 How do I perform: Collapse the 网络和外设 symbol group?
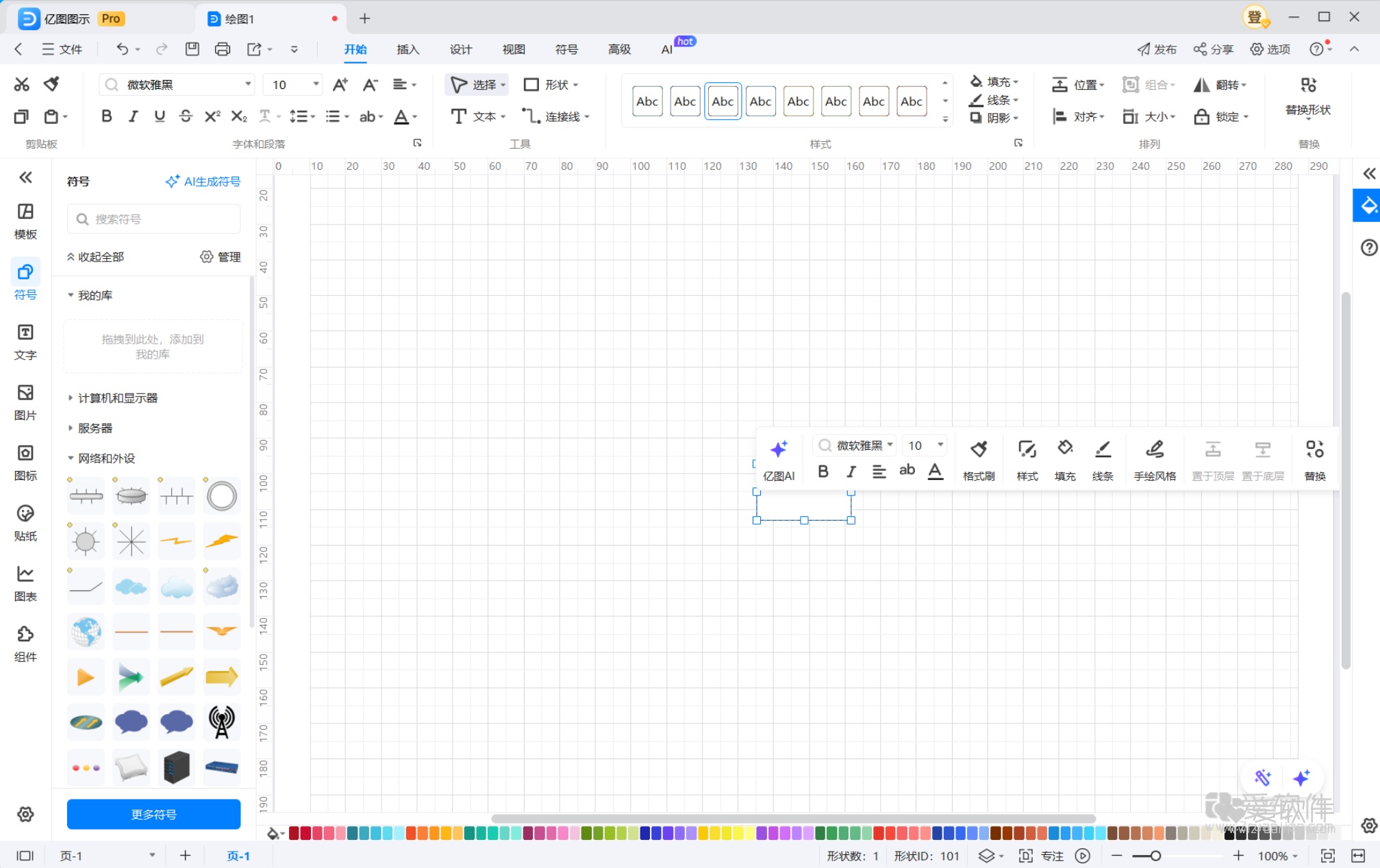tap(71, 458)
